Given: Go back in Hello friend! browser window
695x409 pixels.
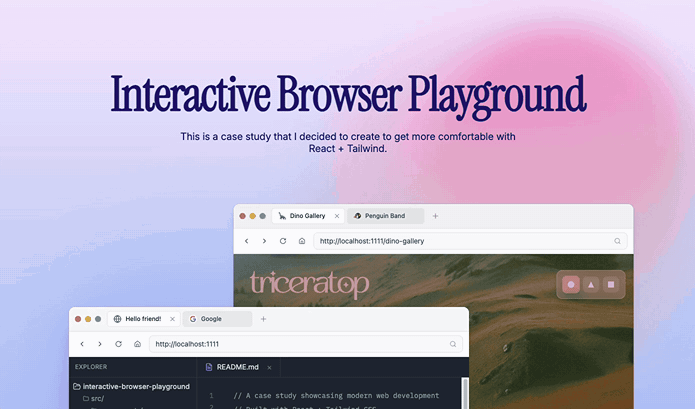Looking at the screenshot, I should 82,344.
